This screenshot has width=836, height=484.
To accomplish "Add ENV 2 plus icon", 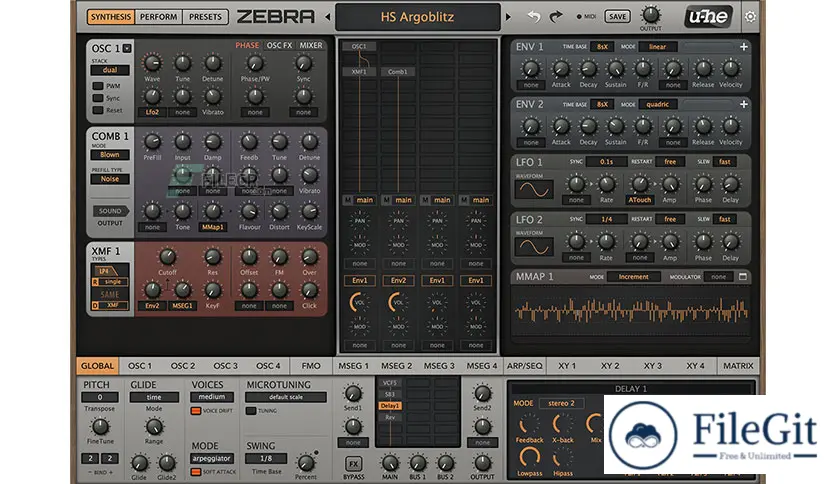I will pos(743,104).
